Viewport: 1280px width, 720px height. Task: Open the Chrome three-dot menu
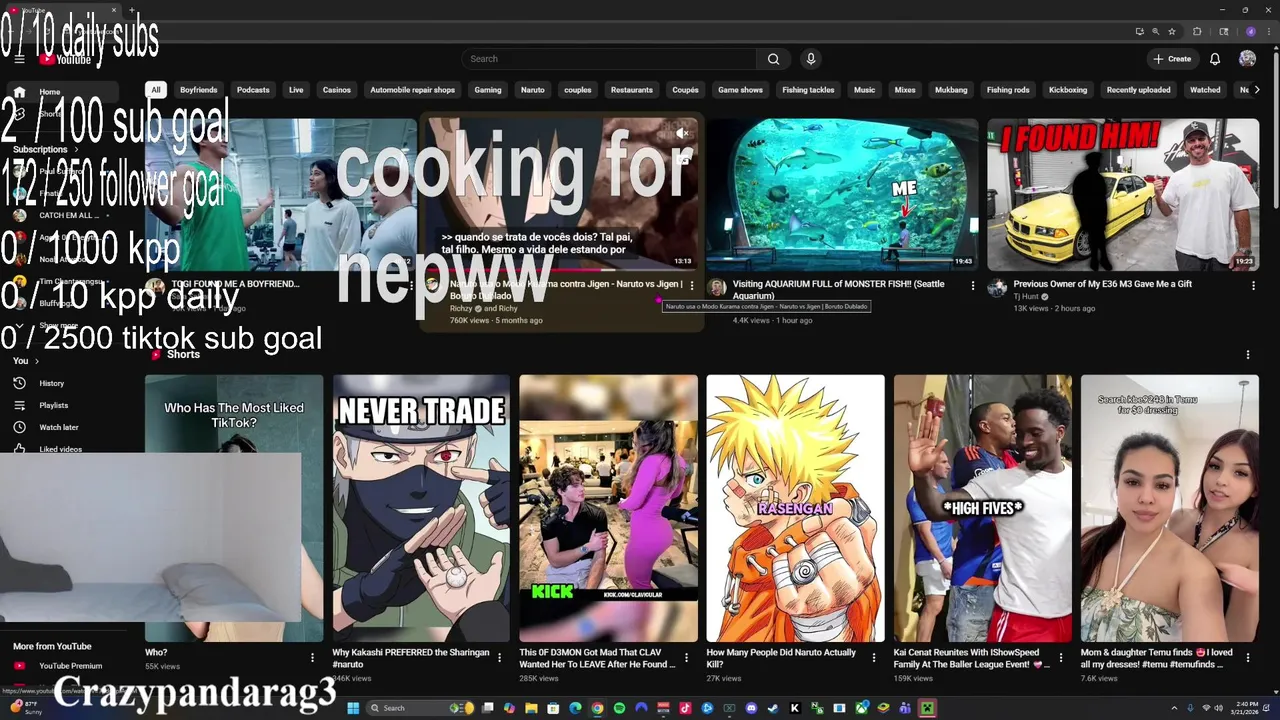tap(1267, 31)
